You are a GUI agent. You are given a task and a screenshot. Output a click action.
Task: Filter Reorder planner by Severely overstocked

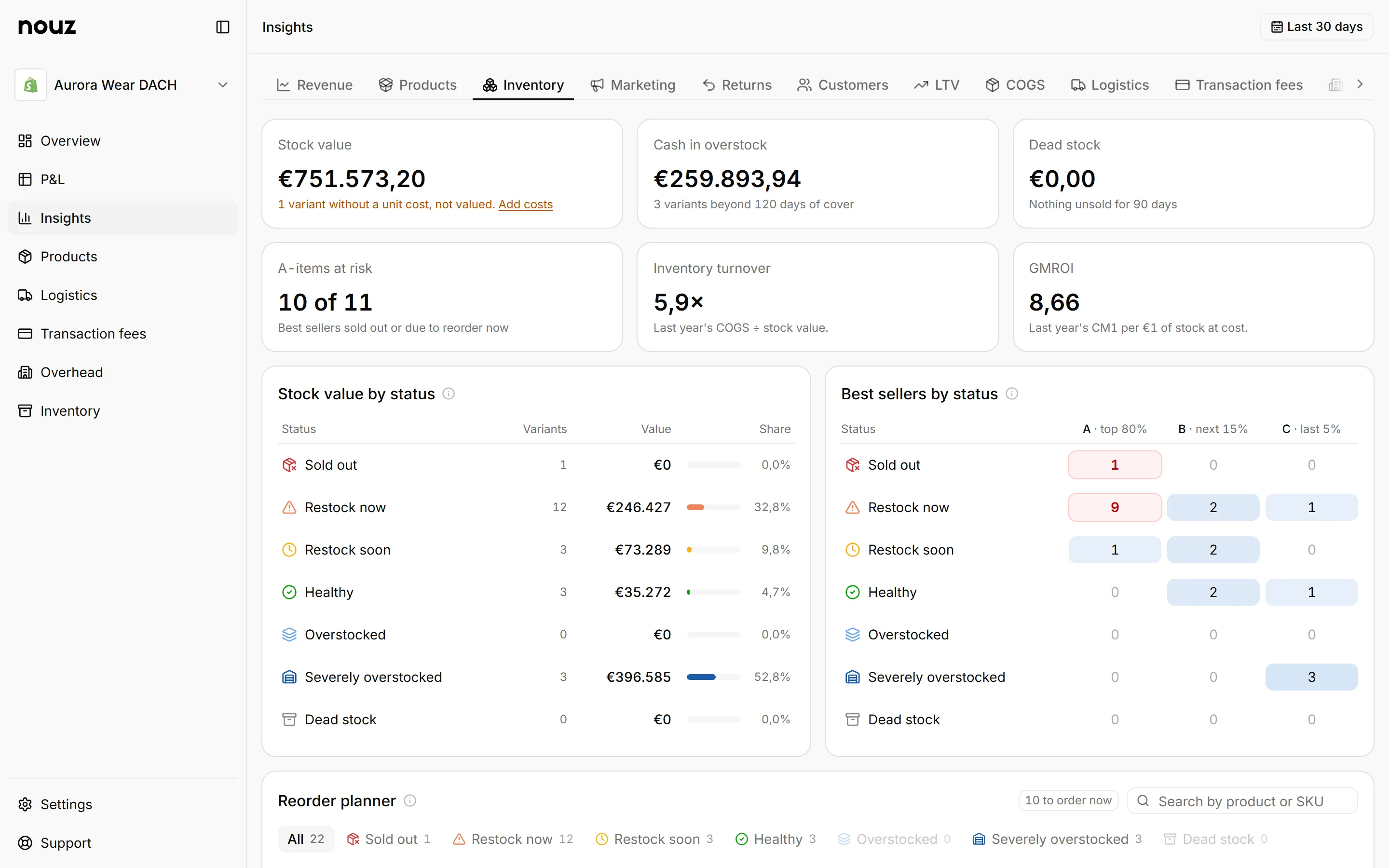[1057, 839]
